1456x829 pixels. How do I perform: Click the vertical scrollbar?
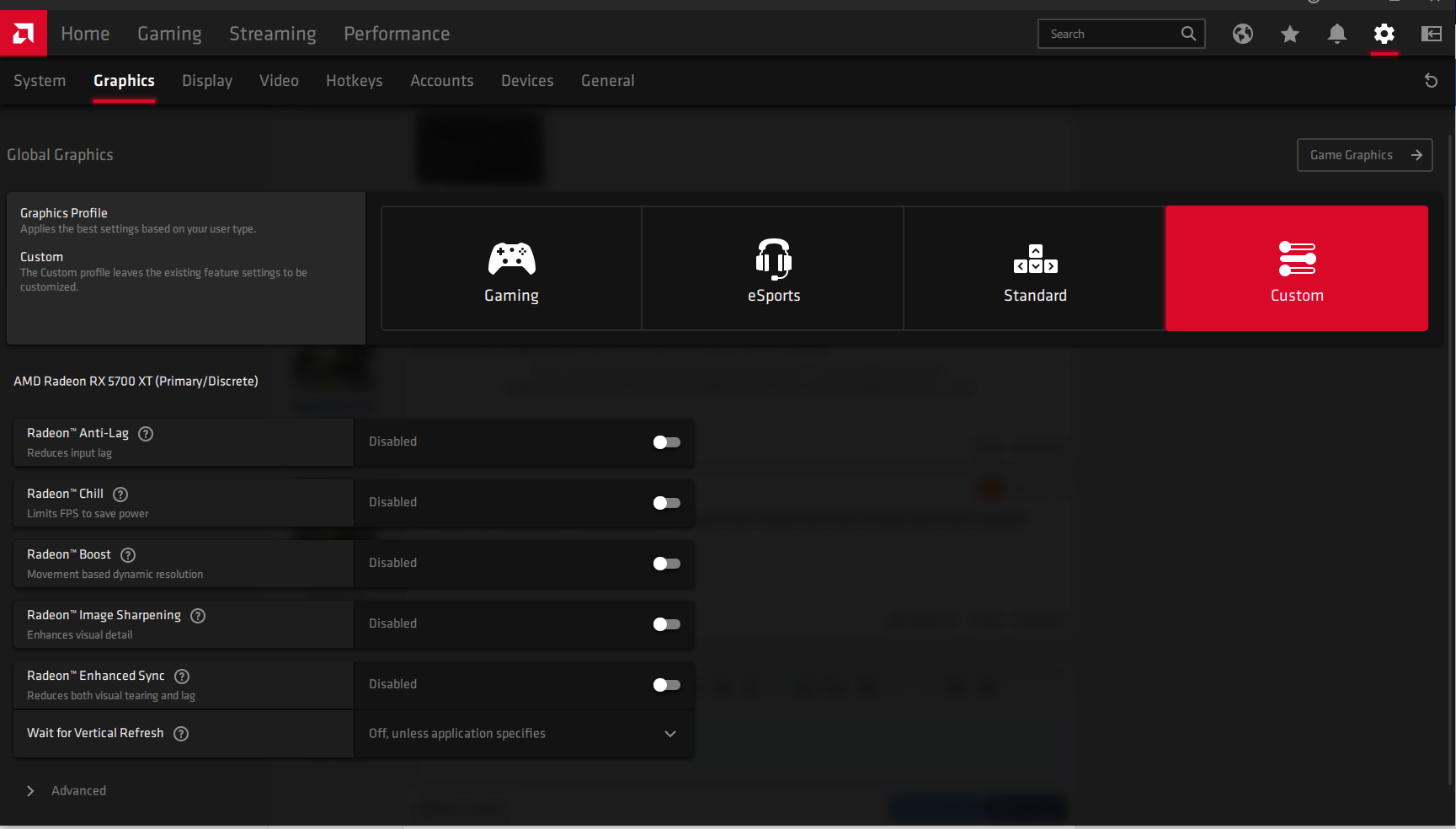click(1450, 459)
